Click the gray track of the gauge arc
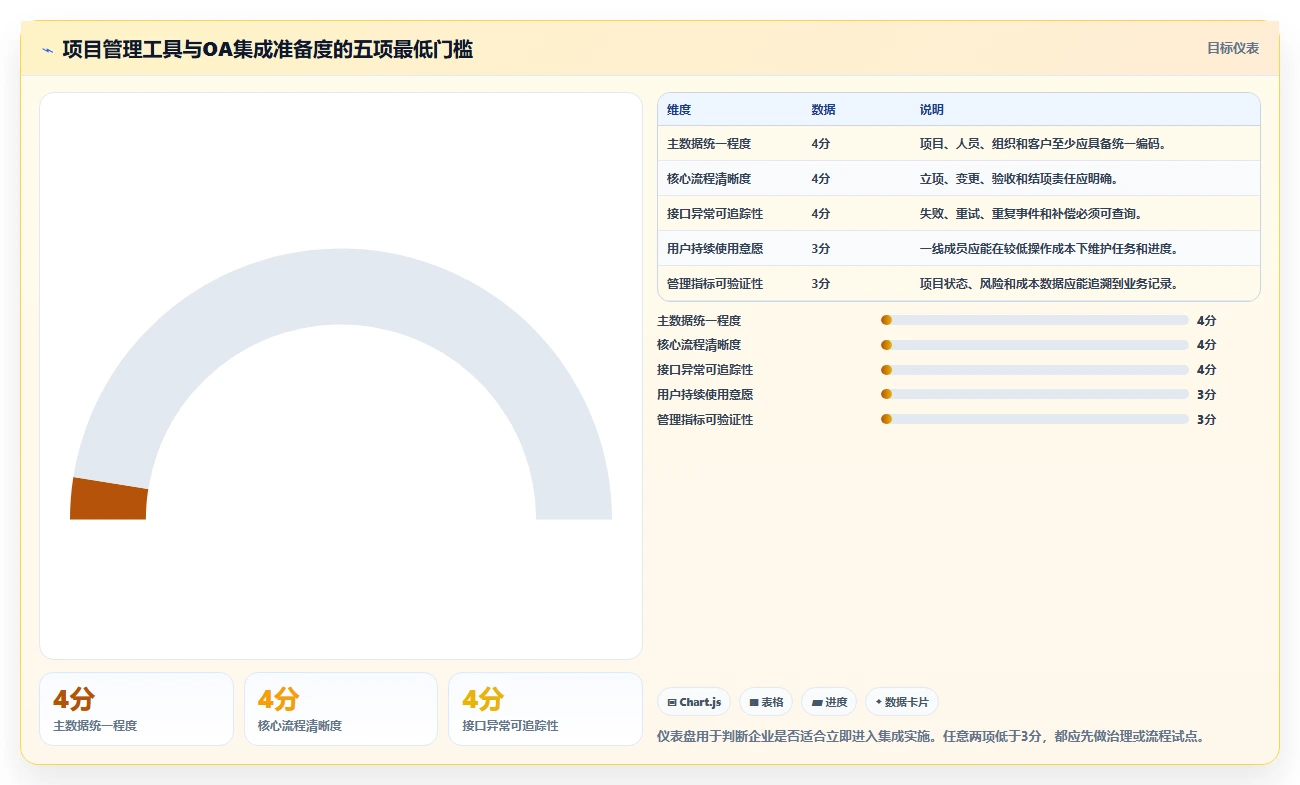1300x785 pixels. [x=340, y=285]
